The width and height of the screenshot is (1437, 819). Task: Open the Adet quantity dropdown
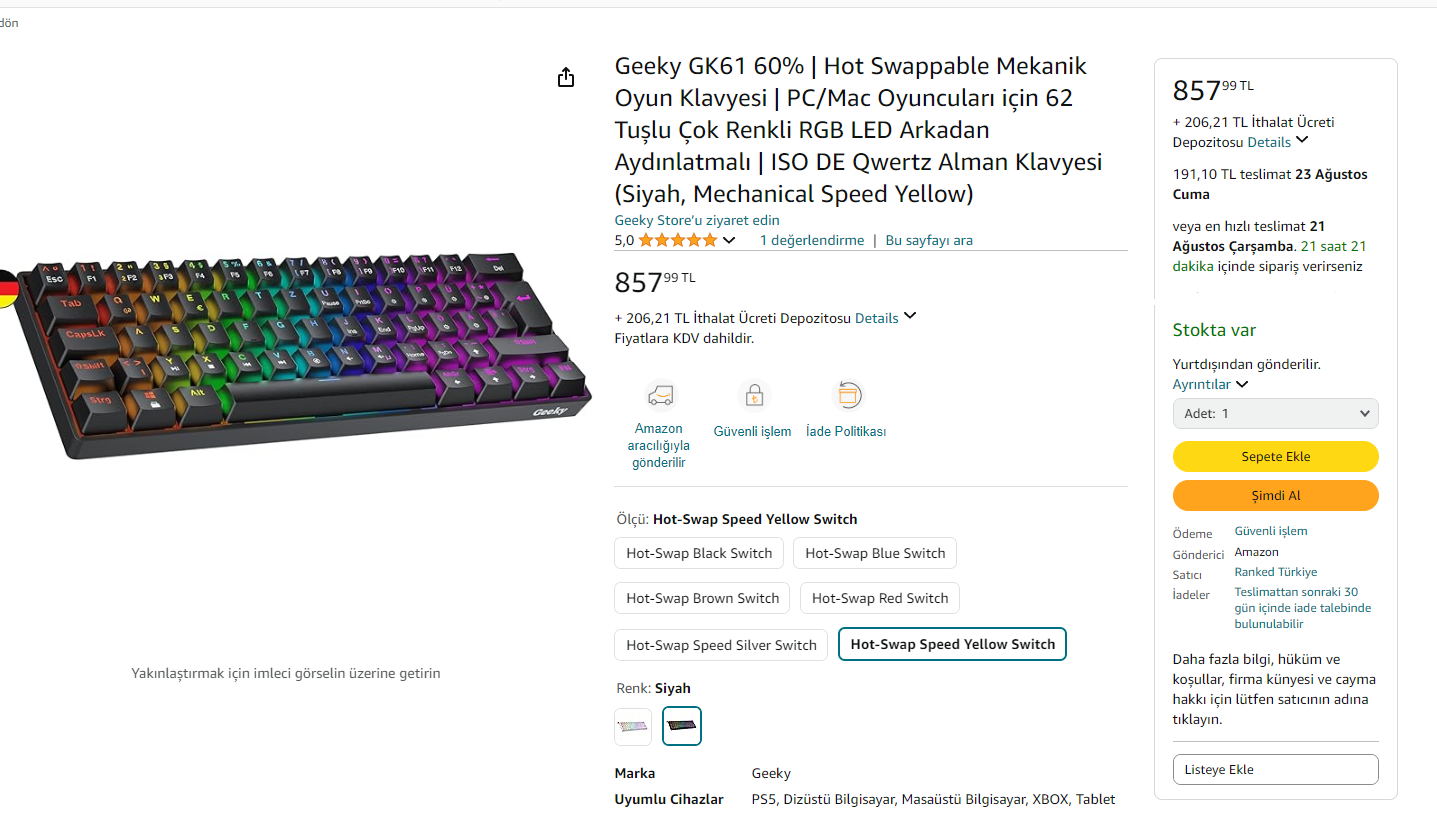point(1275,413)
